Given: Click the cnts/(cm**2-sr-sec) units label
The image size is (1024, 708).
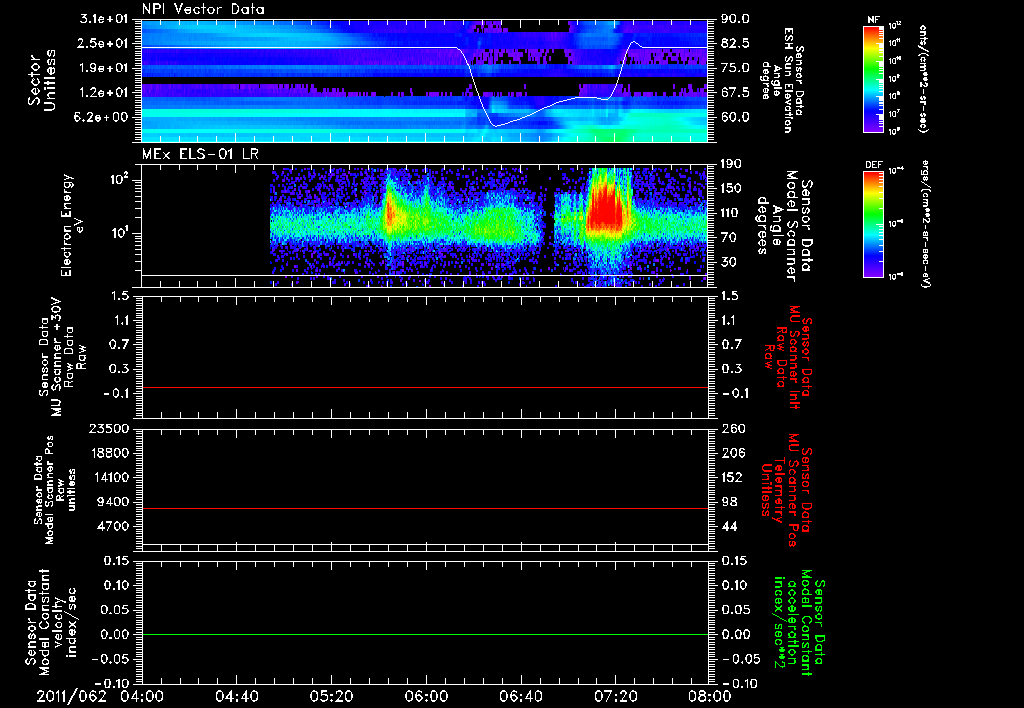Looking at the screenshot, I should [x=923, y=78].
